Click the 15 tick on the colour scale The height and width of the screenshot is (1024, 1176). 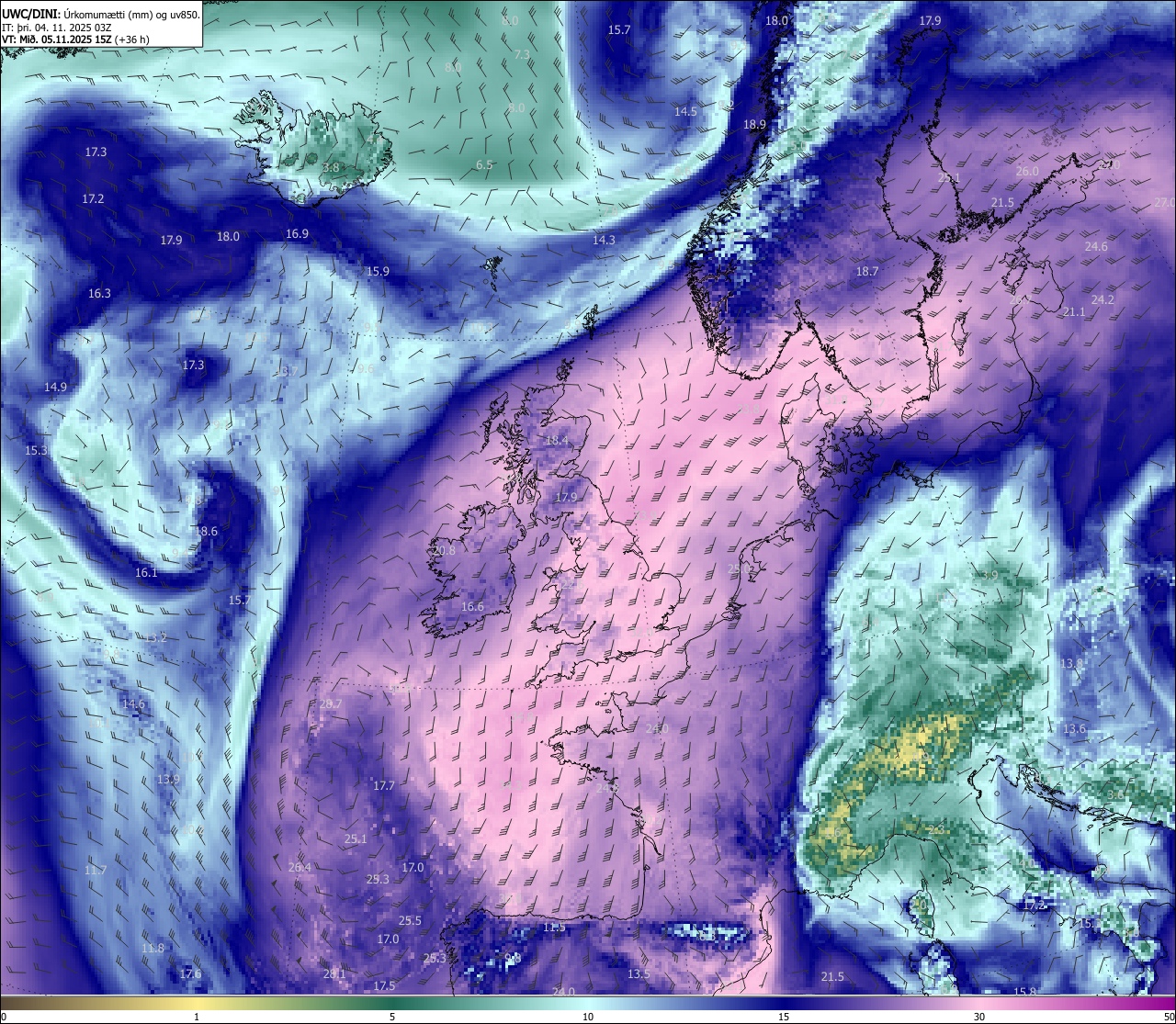784,1017
